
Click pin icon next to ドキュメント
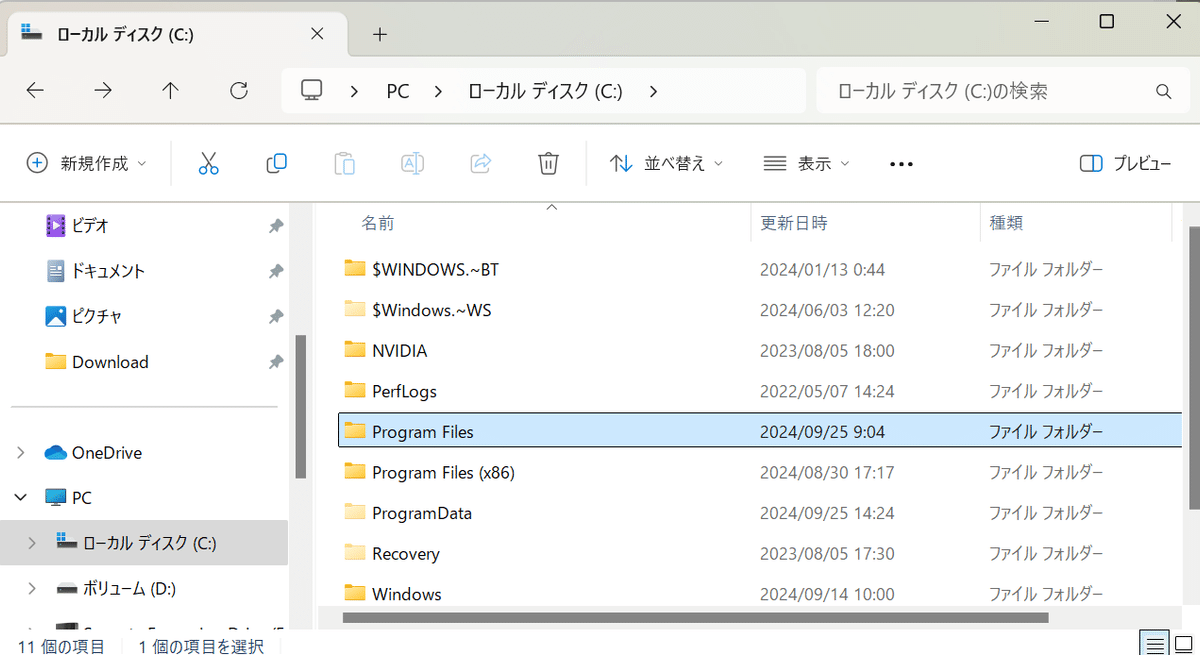pos(275,272)
